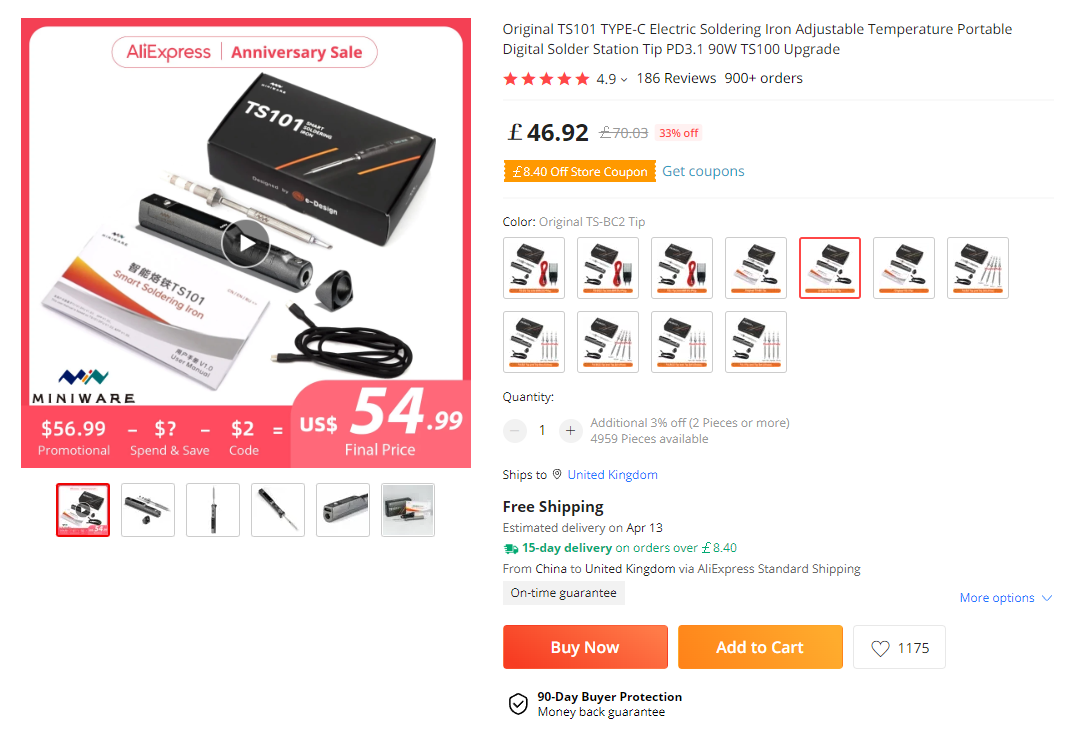Choose the first variant in second row
Viewport: 1074px width, 738px height.
coord(534,342)
